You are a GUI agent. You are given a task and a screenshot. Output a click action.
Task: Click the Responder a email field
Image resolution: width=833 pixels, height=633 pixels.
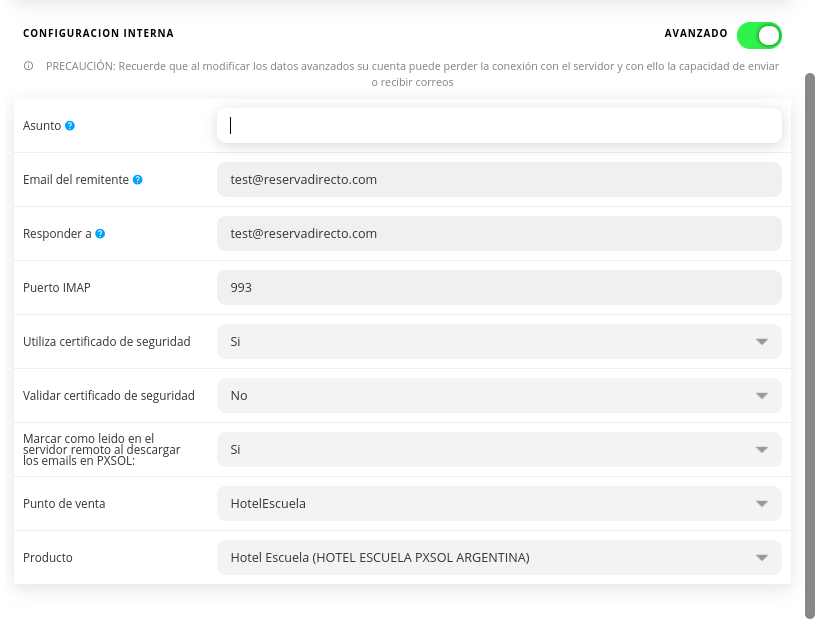coord(498,234)
